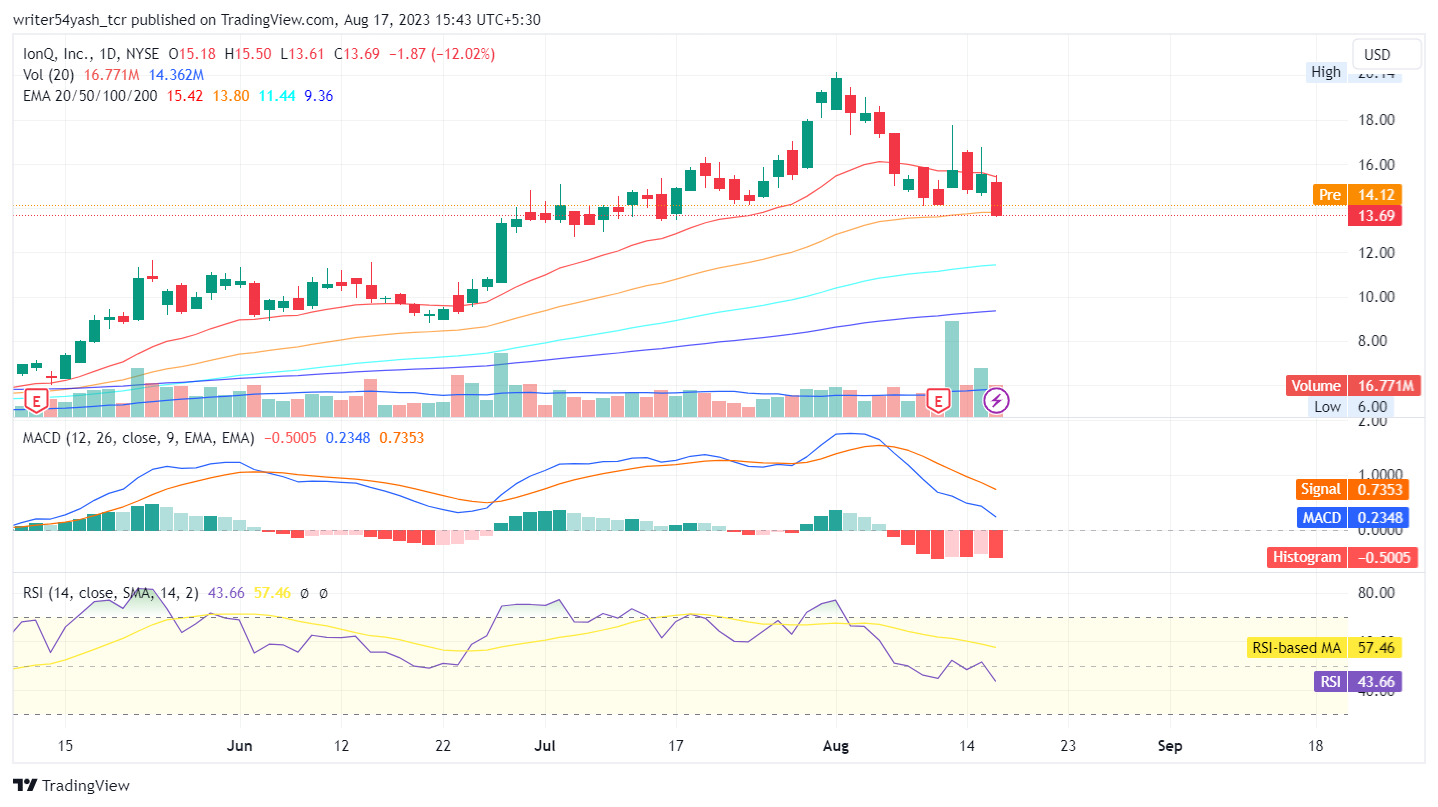Image resolution: width=1438 pixels, height=807 pixels.
Task: Select the EMA 20/50/100/200 indicator legend
Action: [91, 96]
